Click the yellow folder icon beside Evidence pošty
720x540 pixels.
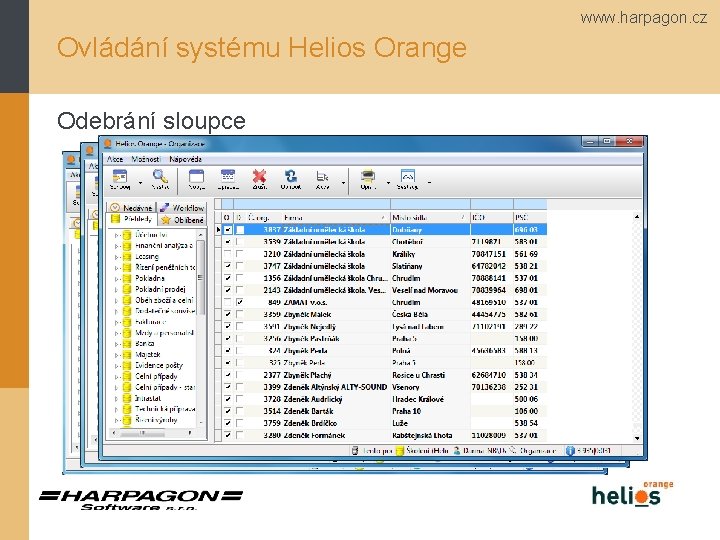tap(127, 366)
